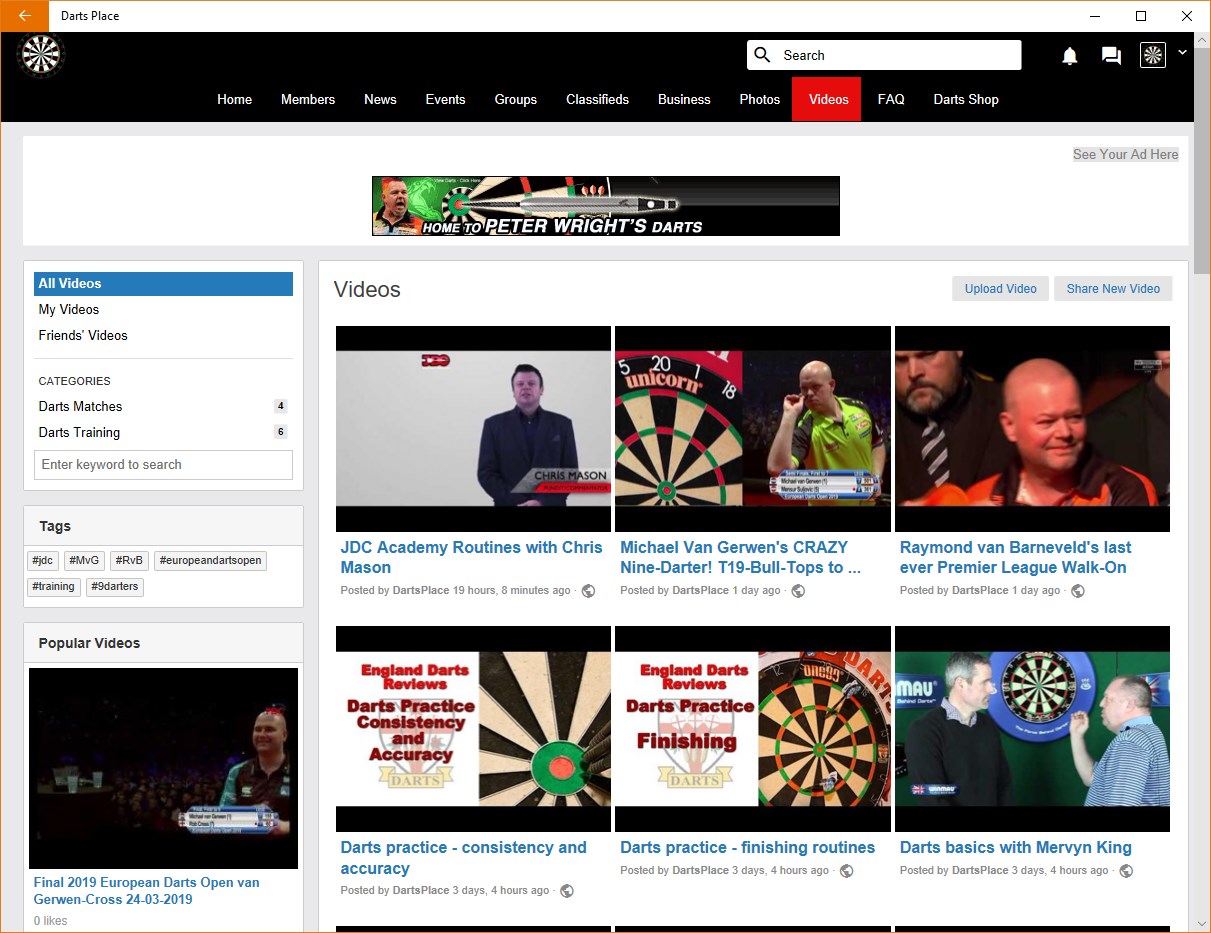Open the Van Gerwen nine-darter thumbnail
This screenshot has height=933, width=1211.
click(x=752, y=429)
